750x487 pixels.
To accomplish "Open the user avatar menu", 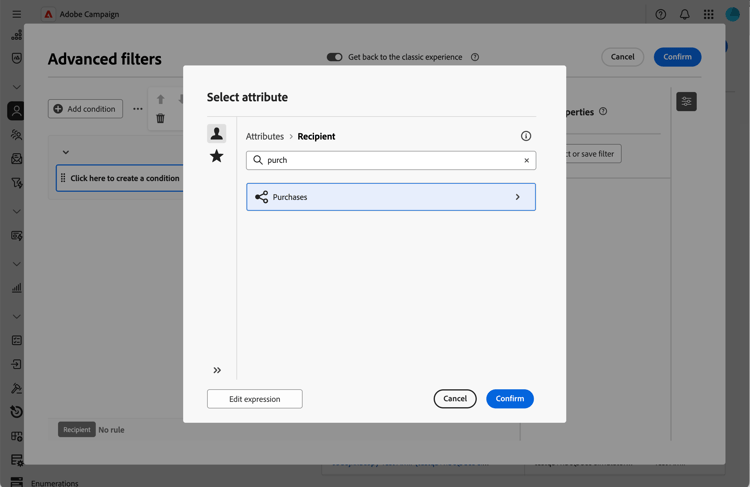I will pos(732,14).
